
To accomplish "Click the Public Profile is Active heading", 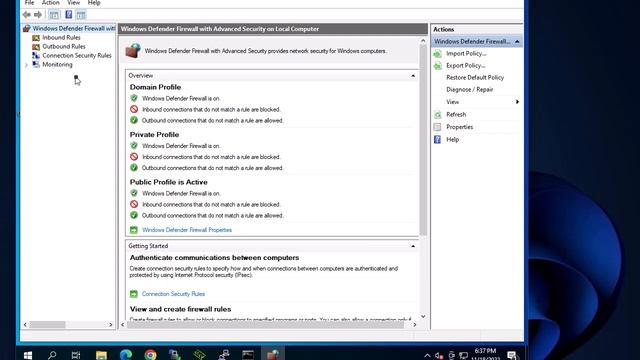I will (169, 182).
